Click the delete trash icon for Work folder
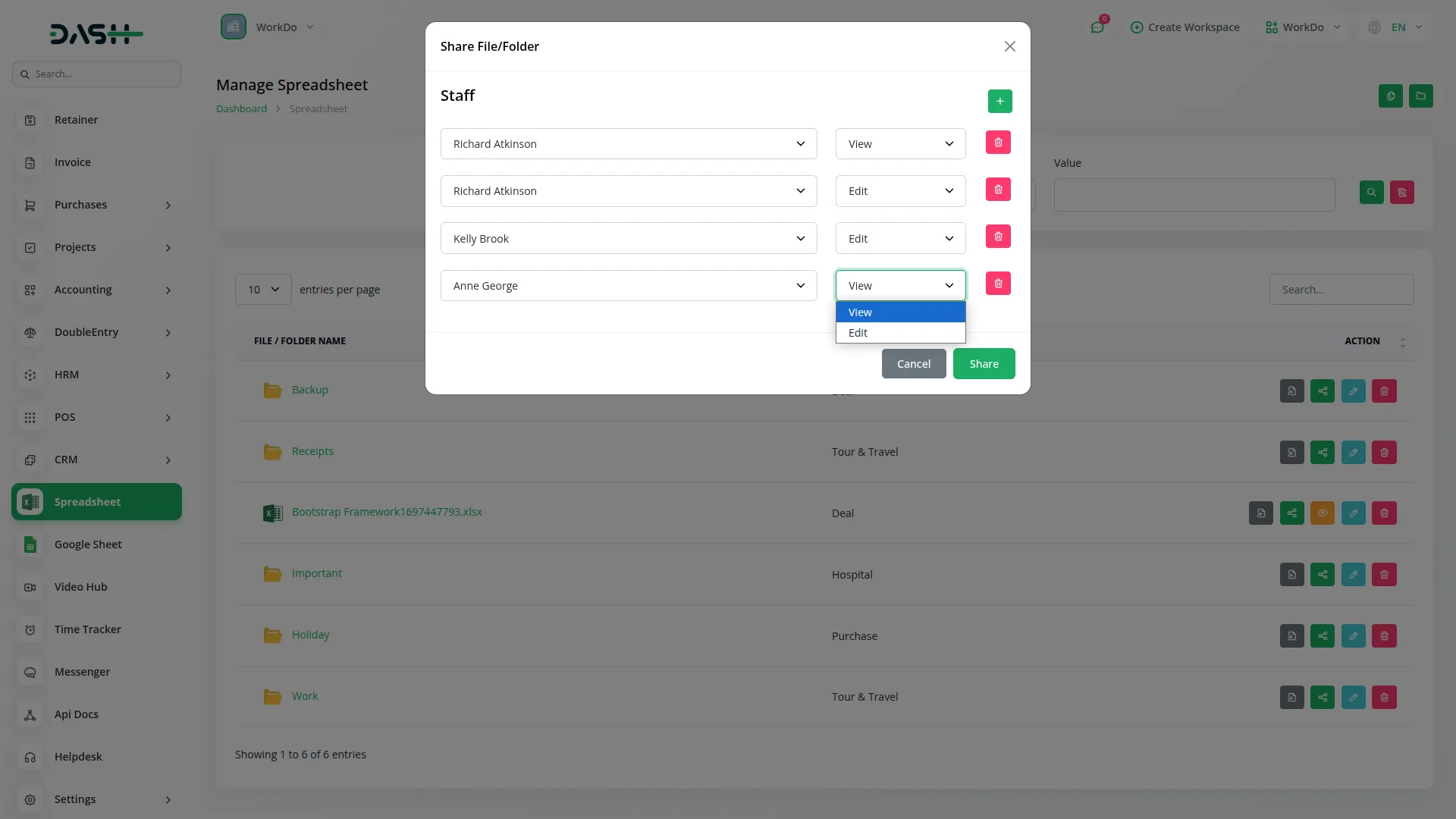 click(x=1384, y=698)
